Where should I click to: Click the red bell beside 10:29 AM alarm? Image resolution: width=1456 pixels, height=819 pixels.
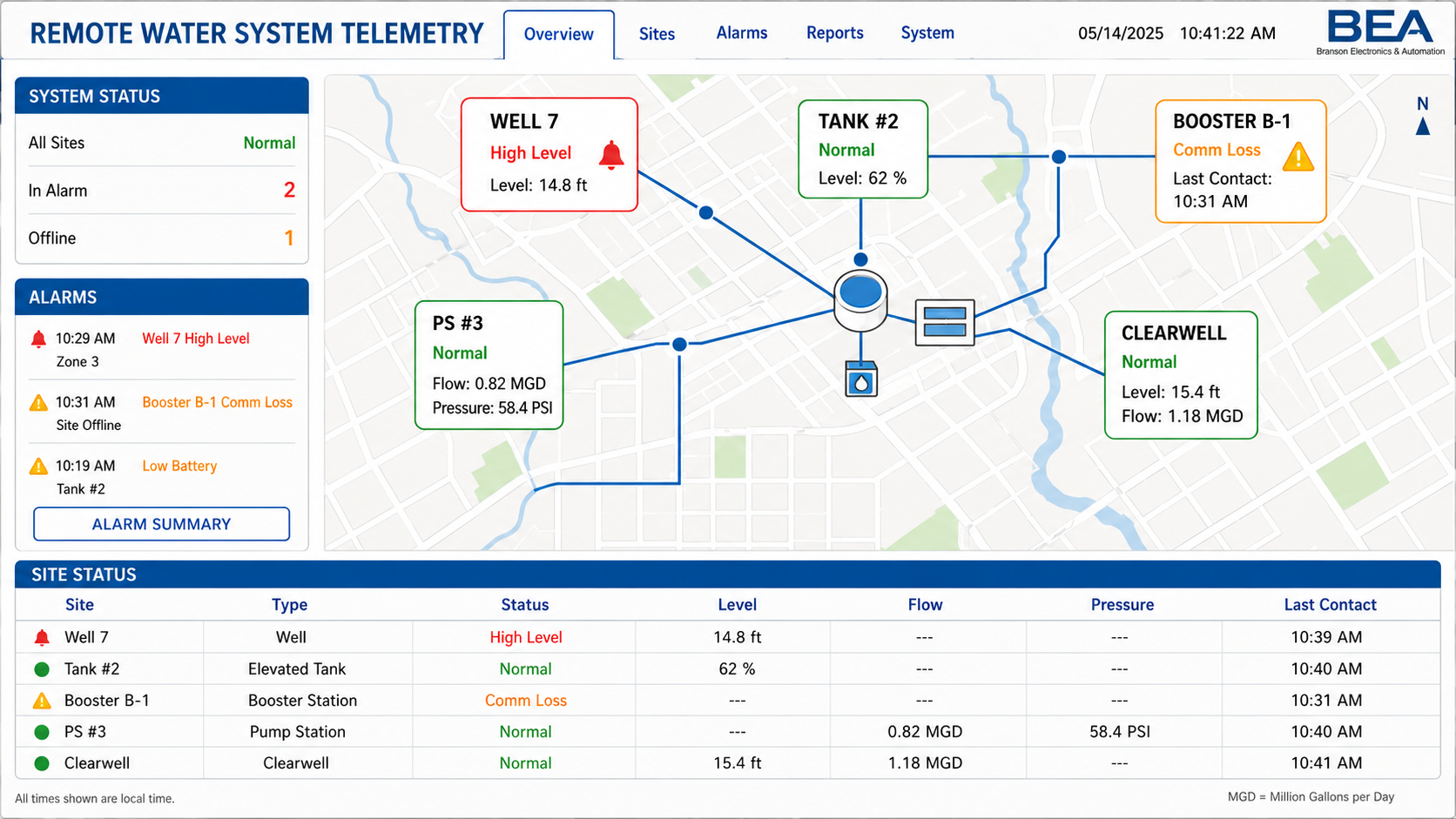pos(38,339)
